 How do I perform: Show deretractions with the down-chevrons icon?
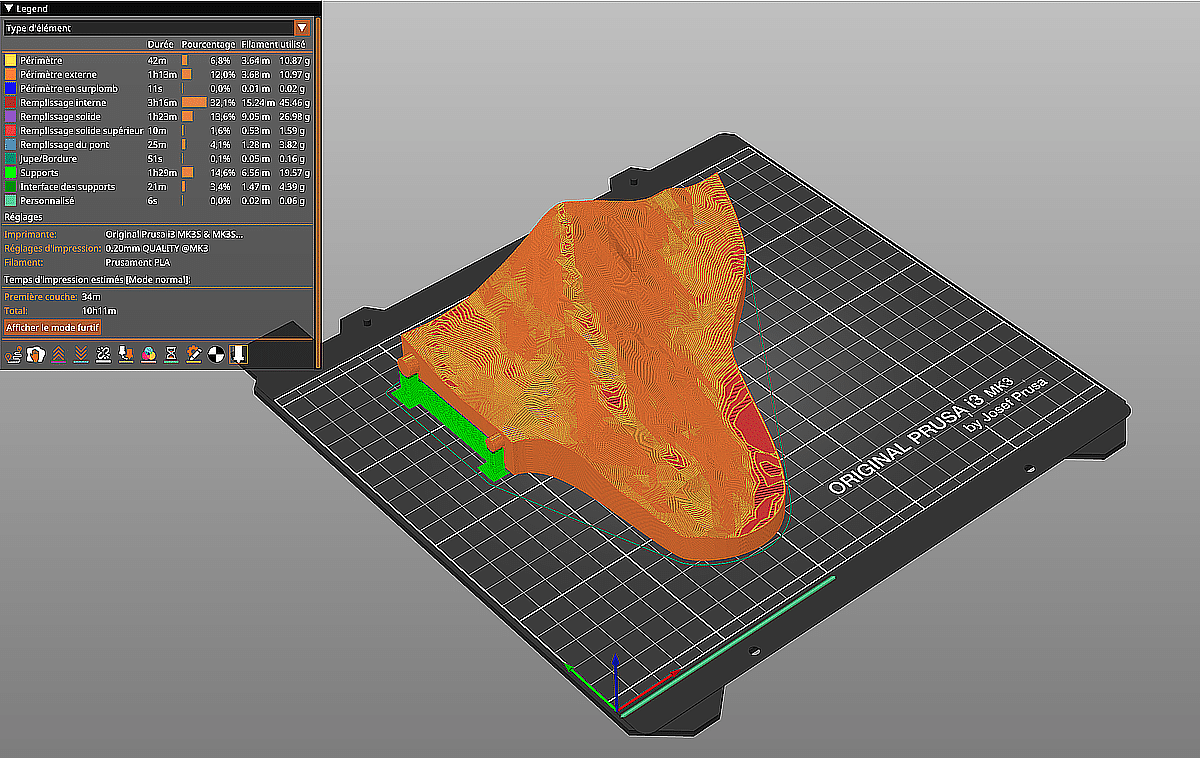80,354
